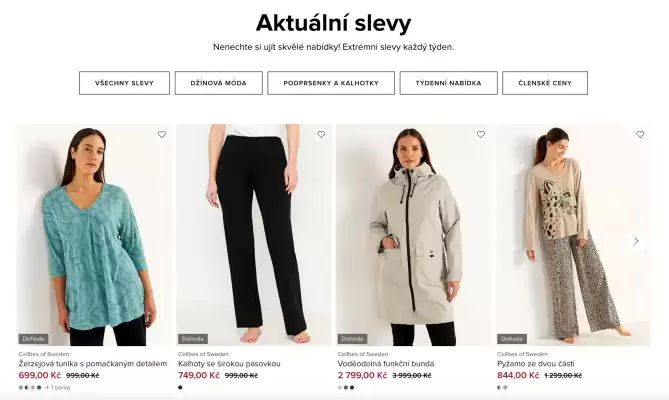Show the Členské ceny deals
Screen dimensions: 669x400
[x=545, y=83]
